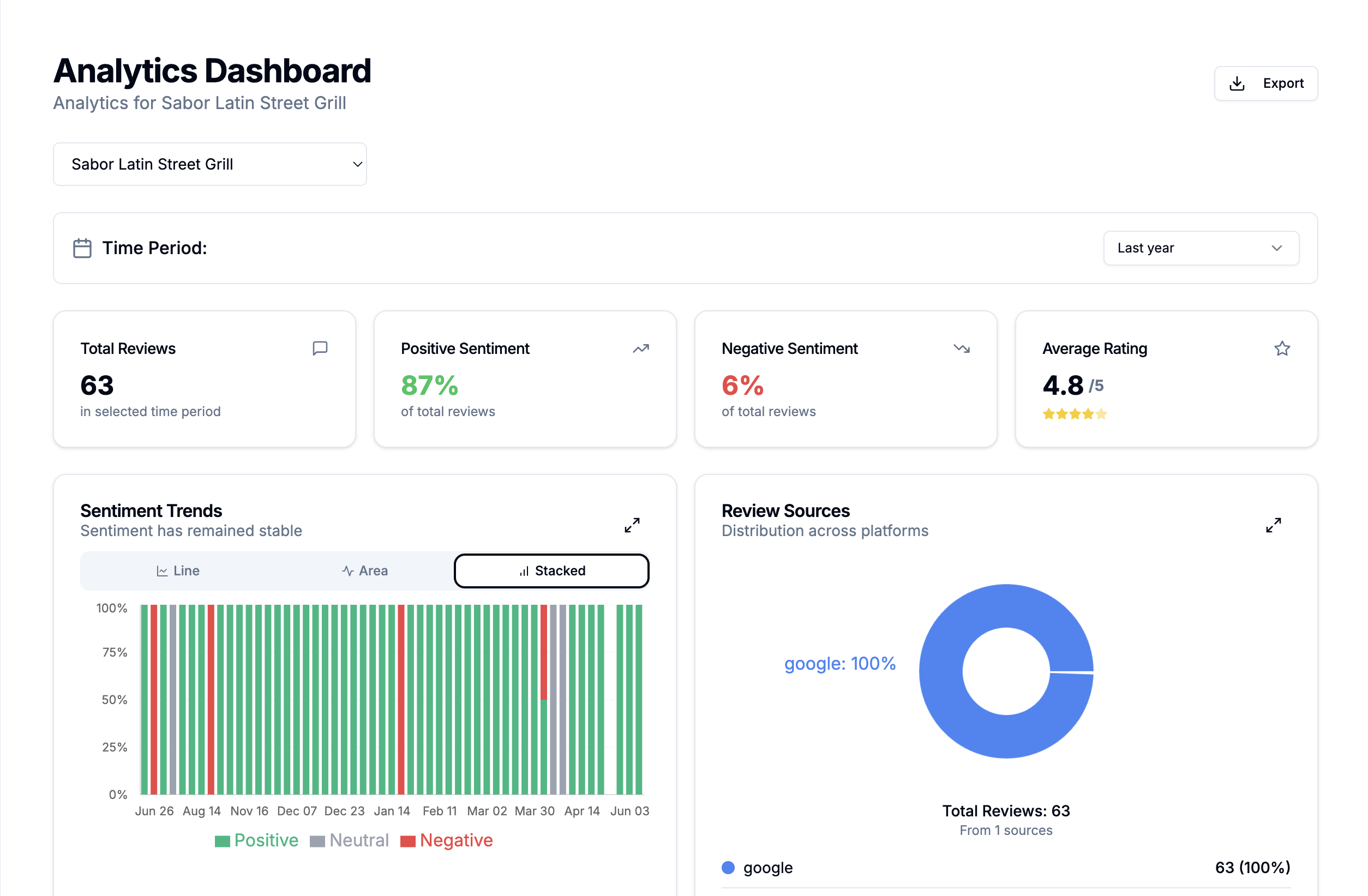Open the Sabor Latin Street Grill dropdown

210,164
